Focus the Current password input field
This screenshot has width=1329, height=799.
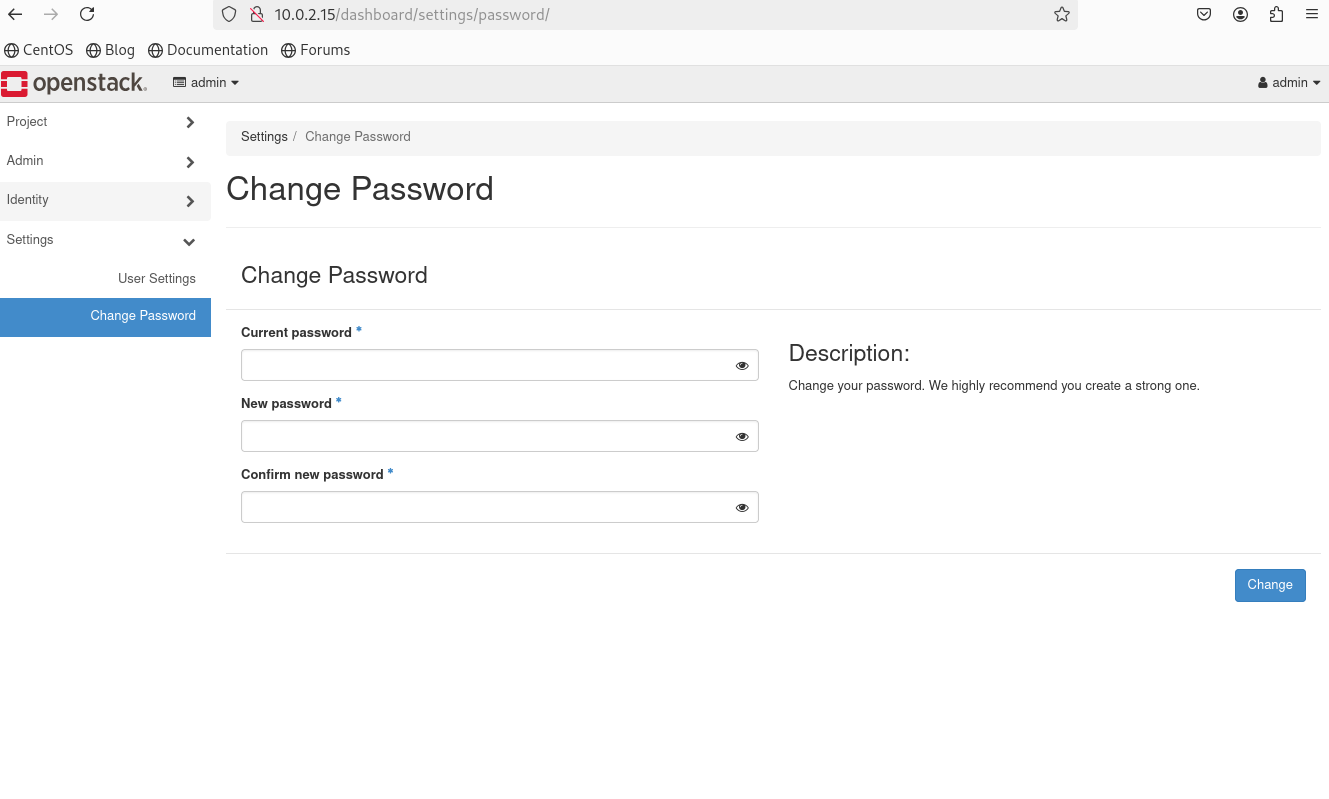point(485,366)
